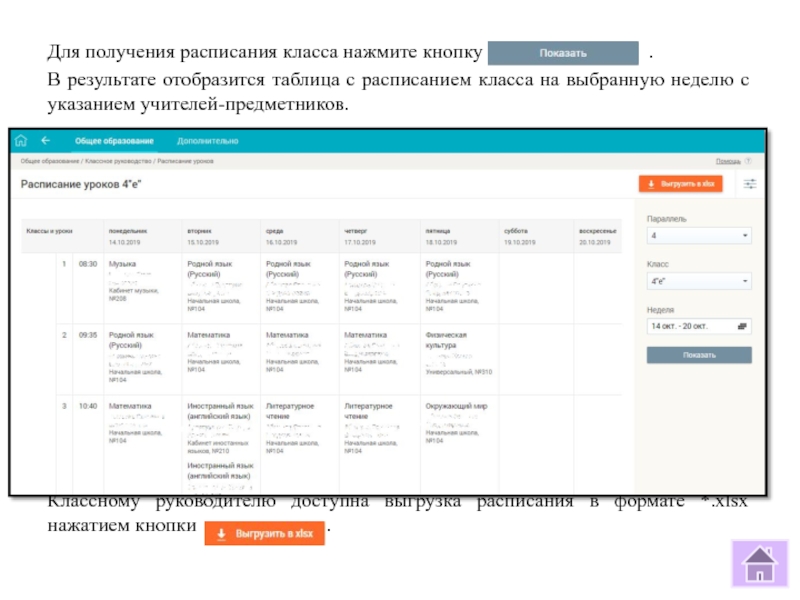Screen dimensions: 800x600
Task: Click the Помощь link
Action: pyautogui.click(x=728, y=161)
